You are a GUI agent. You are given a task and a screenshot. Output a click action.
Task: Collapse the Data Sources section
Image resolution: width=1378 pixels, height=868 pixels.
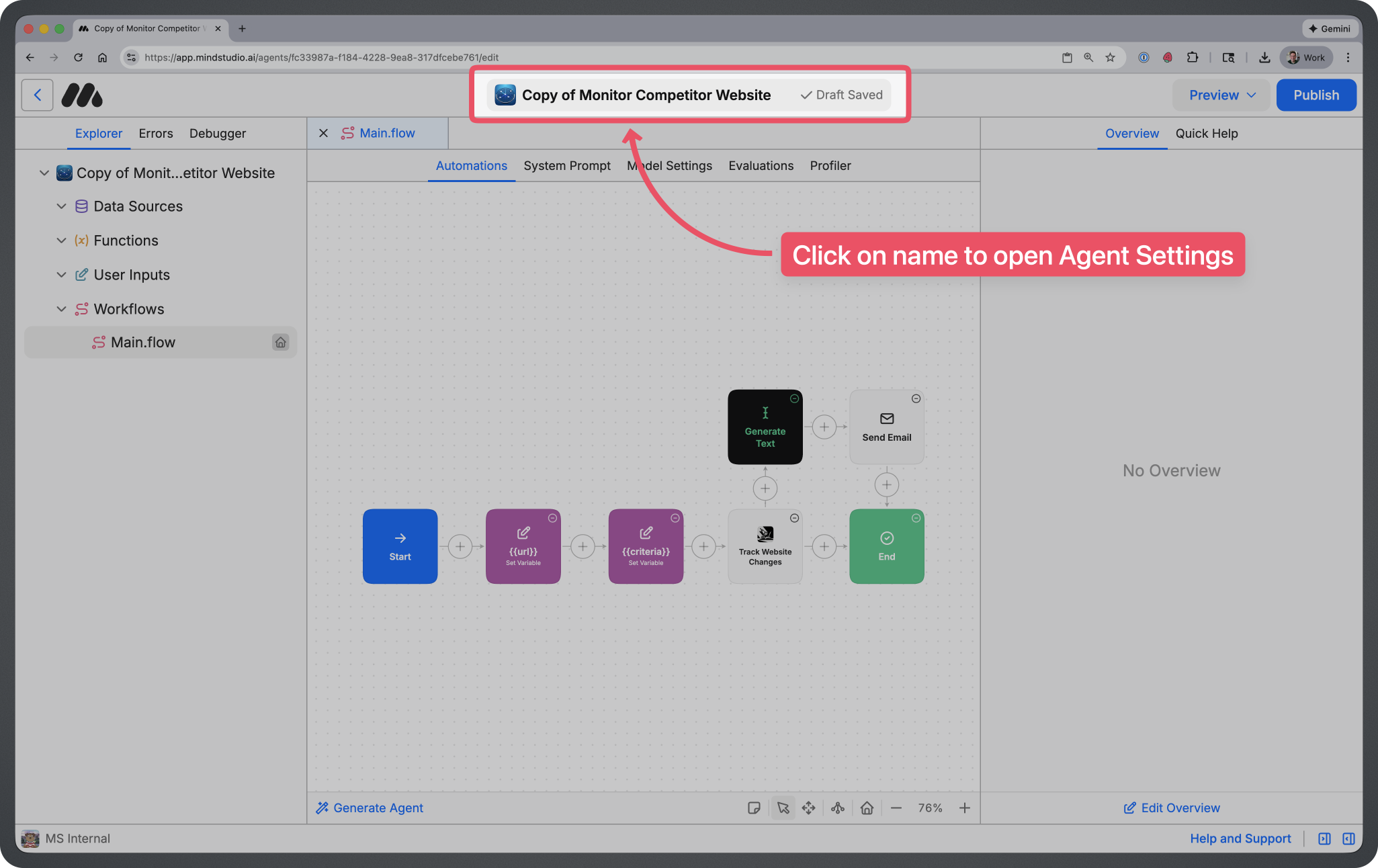pos(61,206)
